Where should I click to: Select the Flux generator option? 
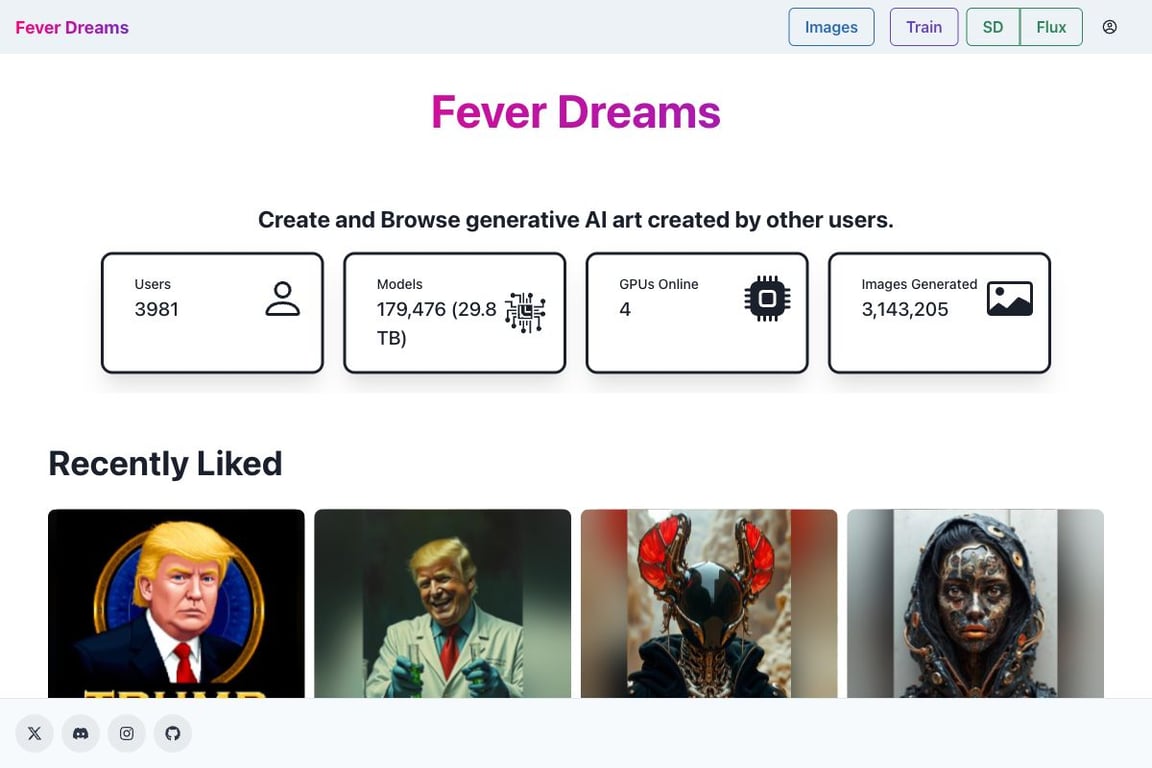pos(1051,27)
